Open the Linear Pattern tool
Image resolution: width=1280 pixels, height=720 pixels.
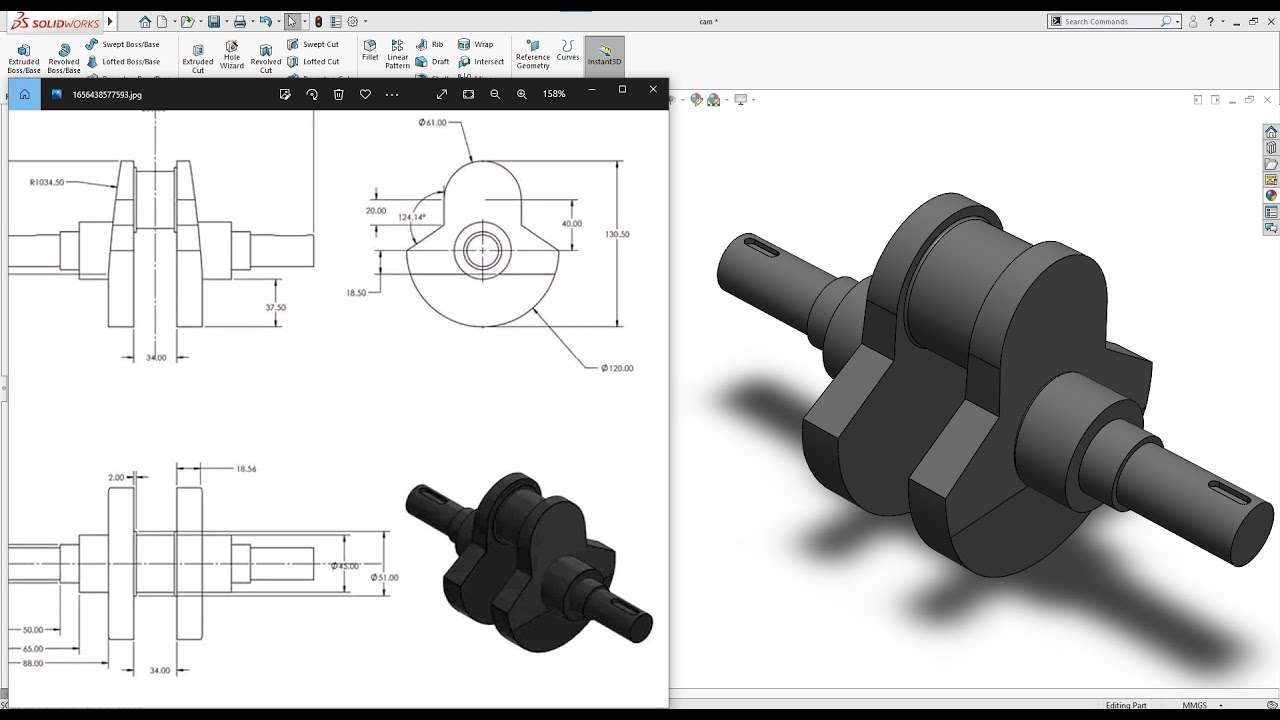click(398, 54)
